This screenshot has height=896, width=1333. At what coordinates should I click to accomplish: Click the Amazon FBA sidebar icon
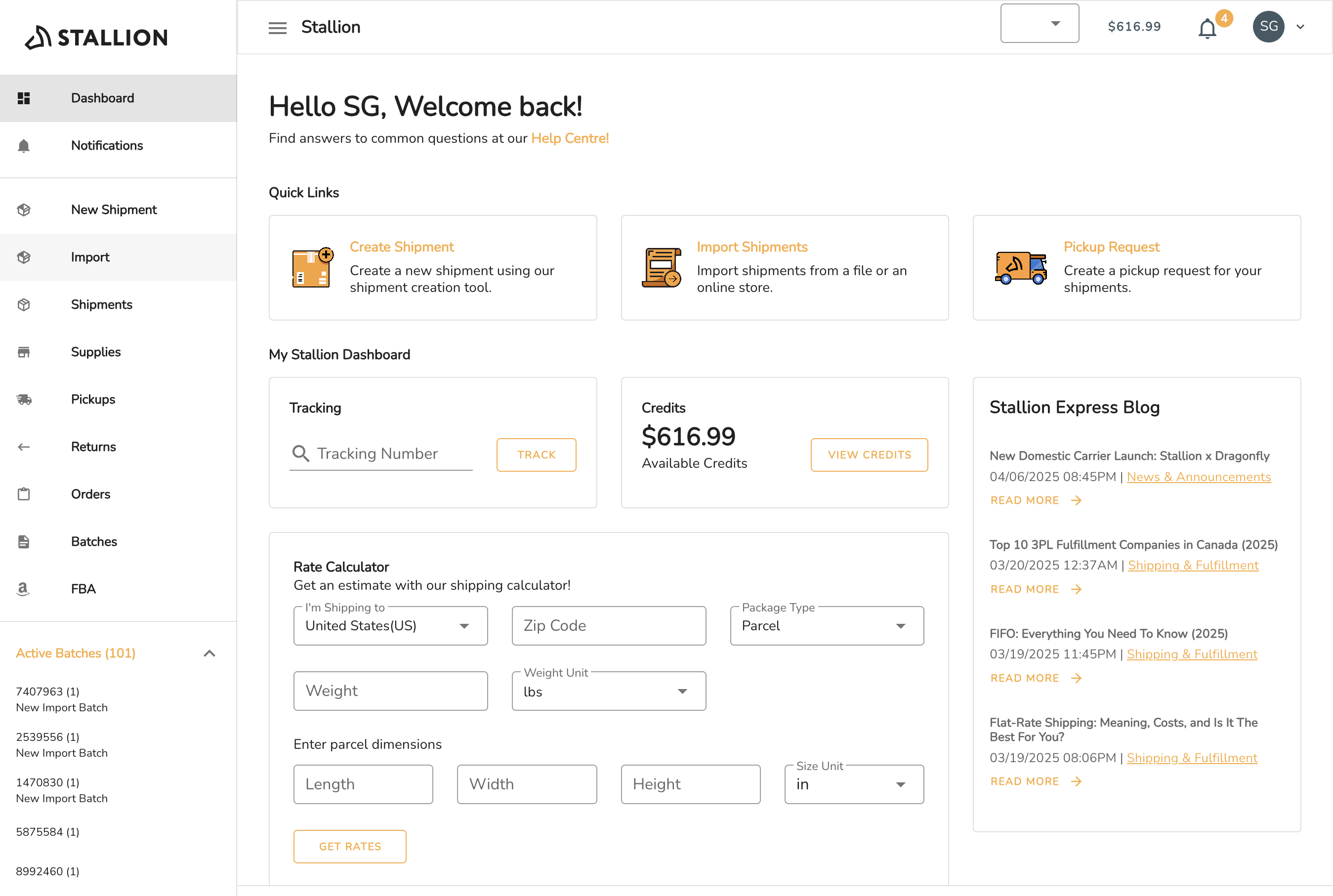[x=23, y=589]
